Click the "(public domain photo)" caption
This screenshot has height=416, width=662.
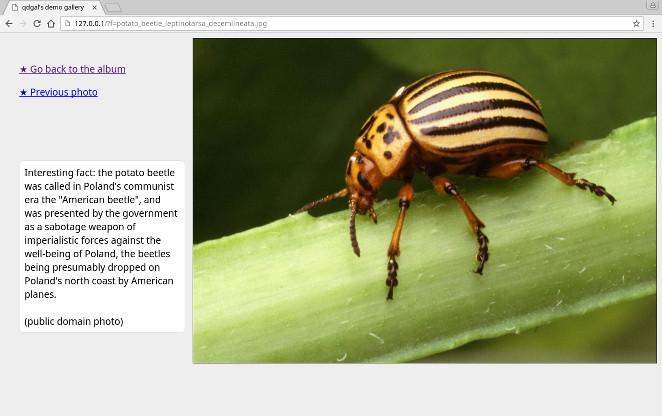(x=74, y=321)
